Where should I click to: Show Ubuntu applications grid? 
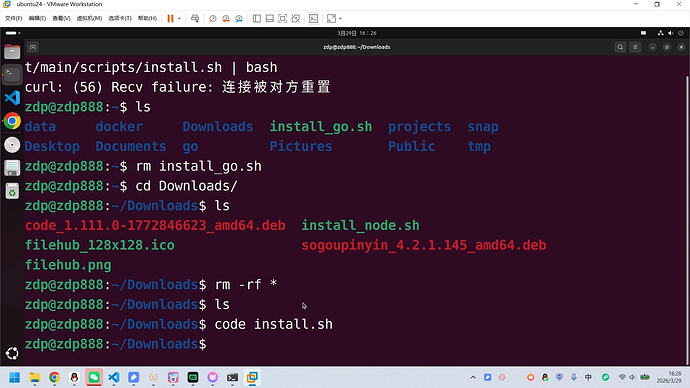pyautogui.click(x=12, y=353)
